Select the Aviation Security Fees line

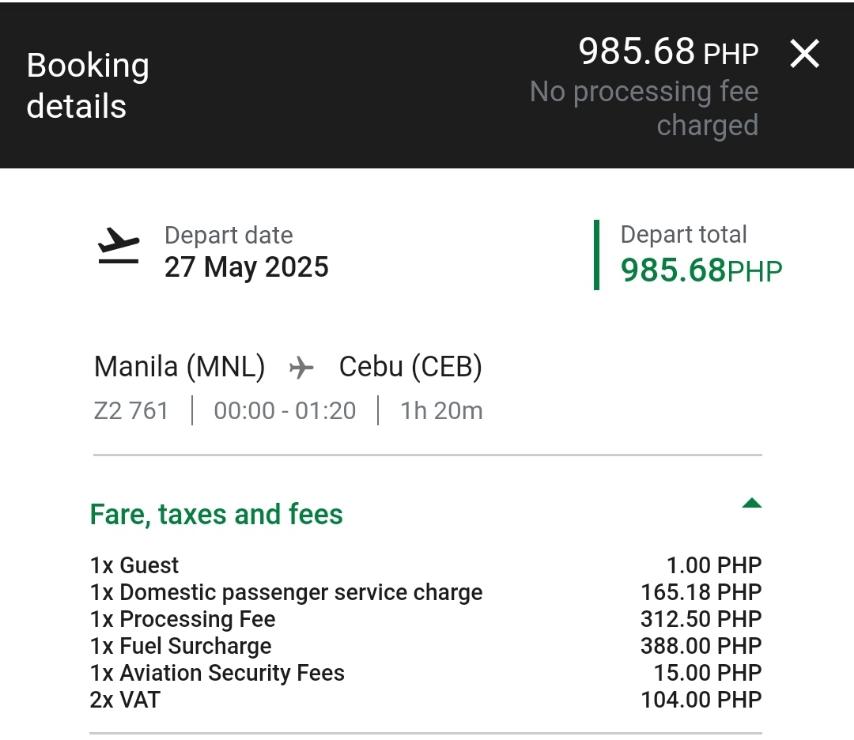(217, 673)
